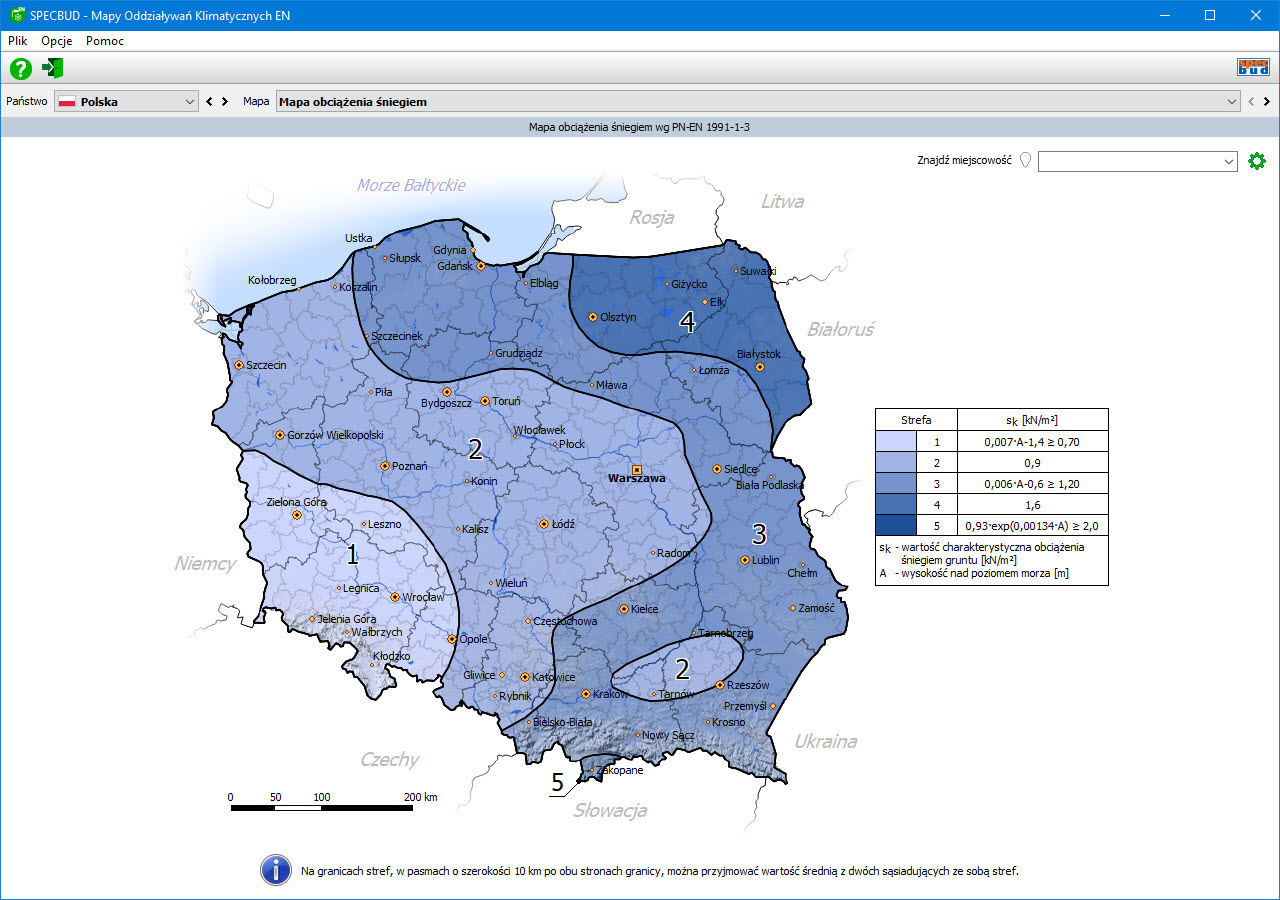Click zone 5 color swatch in legend
Screen dimensions: 1280x900
click(x=916, y=525)
